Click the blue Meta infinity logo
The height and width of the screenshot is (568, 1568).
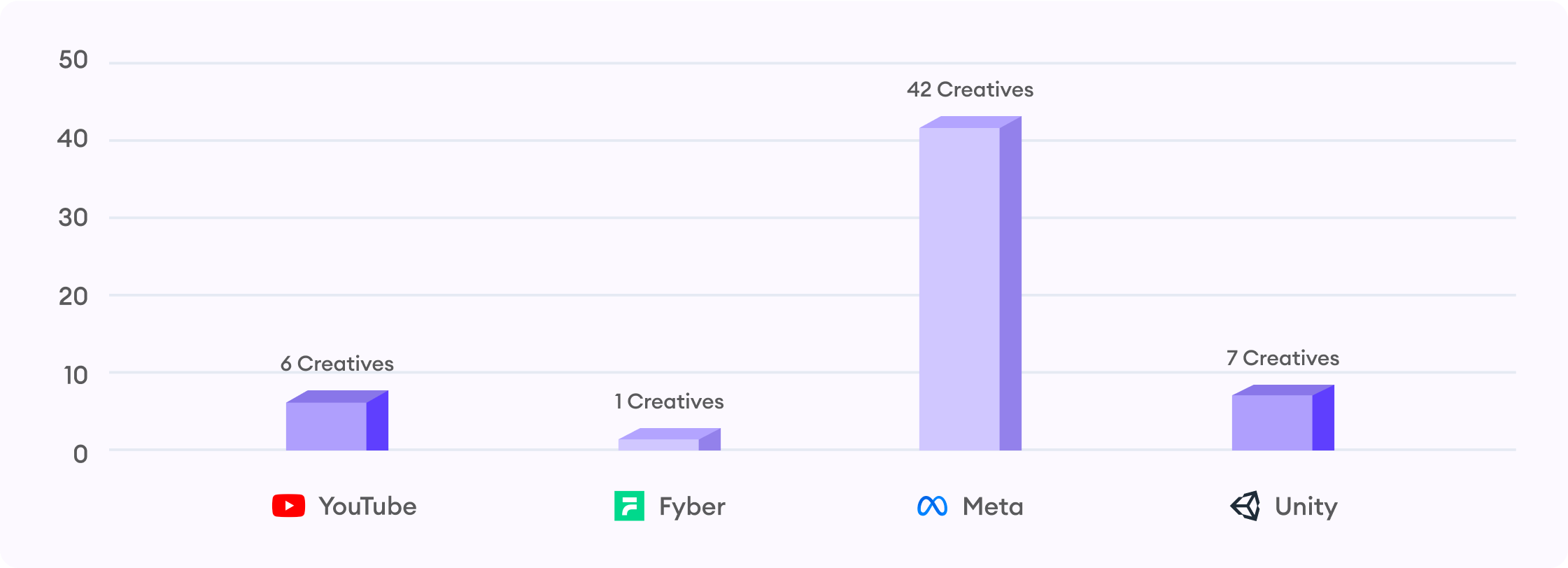pos(932,506)
